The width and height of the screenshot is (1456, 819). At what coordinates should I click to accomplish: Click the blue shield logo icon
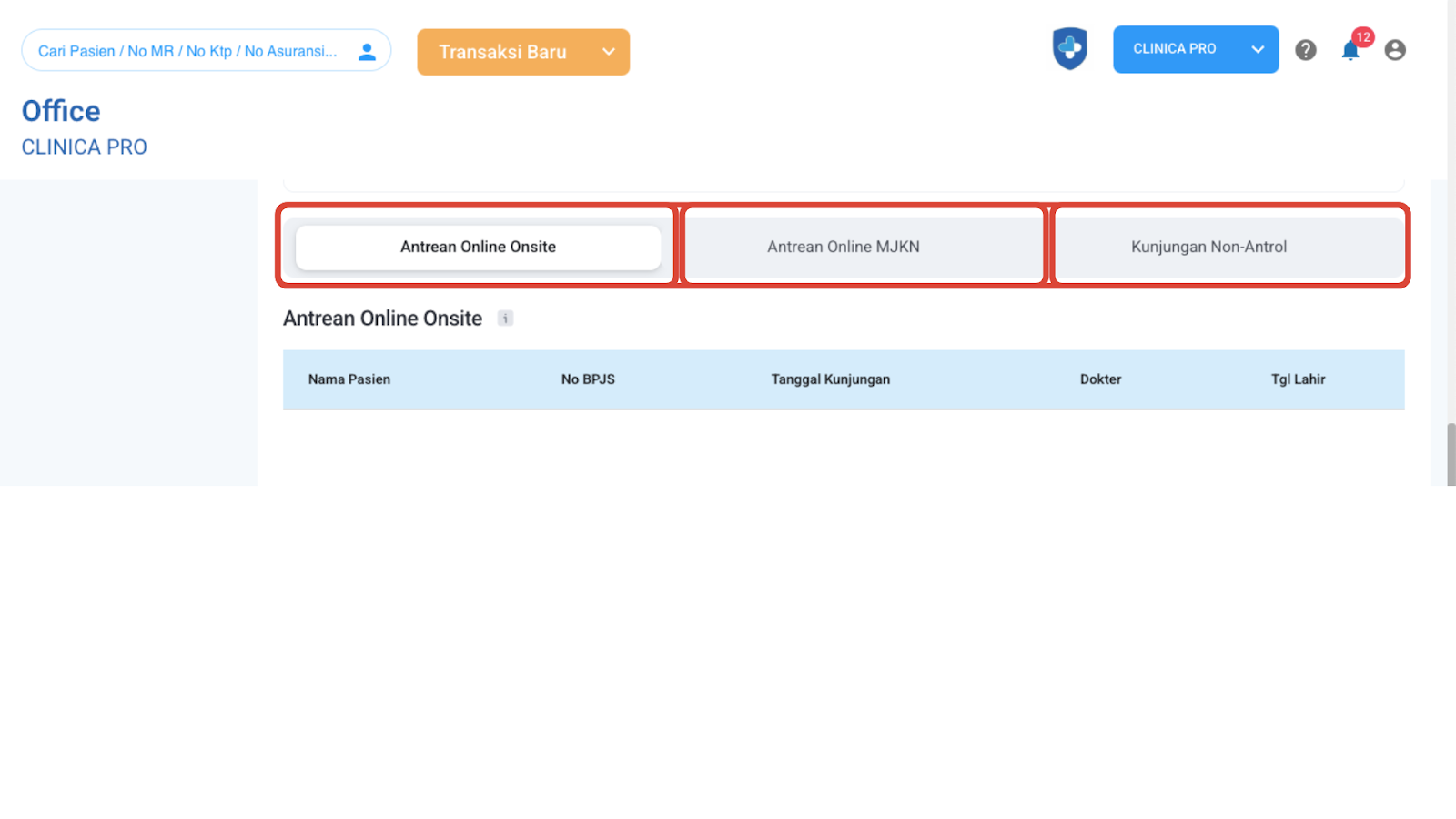1069,49
